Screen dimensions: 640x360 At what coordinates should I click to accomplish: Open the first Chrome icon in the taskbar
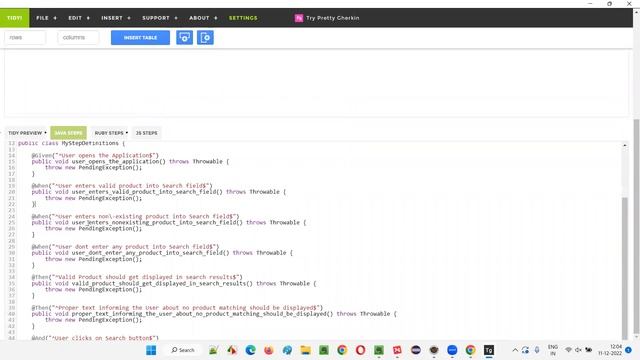[x=342, y=350]
